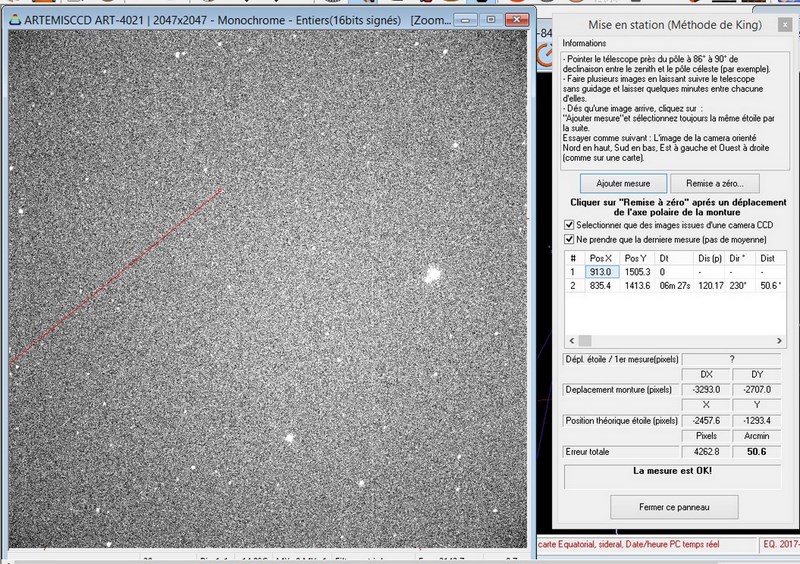Click the bright star in the image

click(432, 273)
